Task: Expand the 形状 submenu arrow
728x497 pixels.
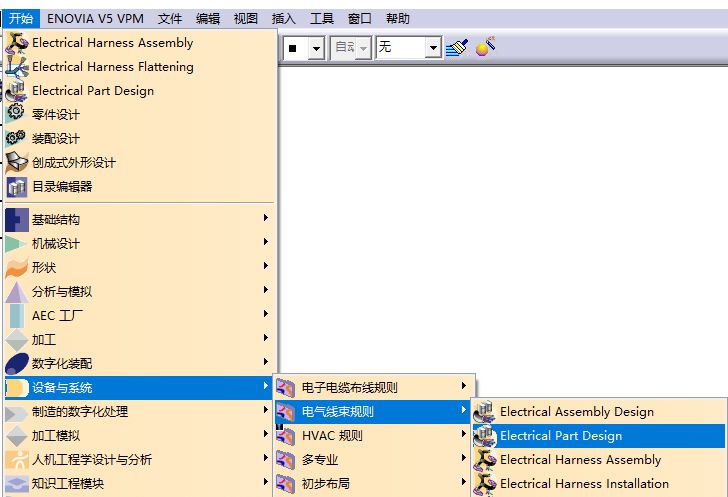Action: 266,266
